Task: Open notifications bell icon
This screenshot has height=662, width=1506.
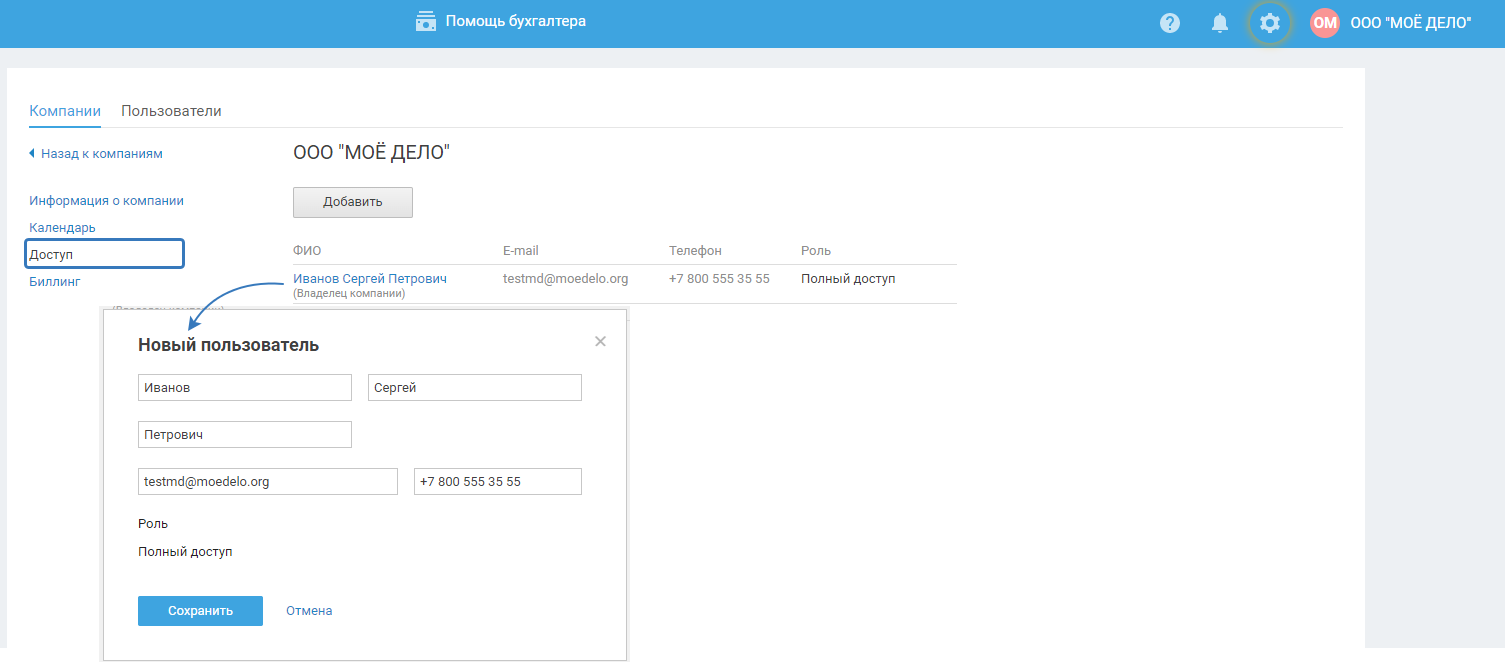Action: [x=1219, y=23]
